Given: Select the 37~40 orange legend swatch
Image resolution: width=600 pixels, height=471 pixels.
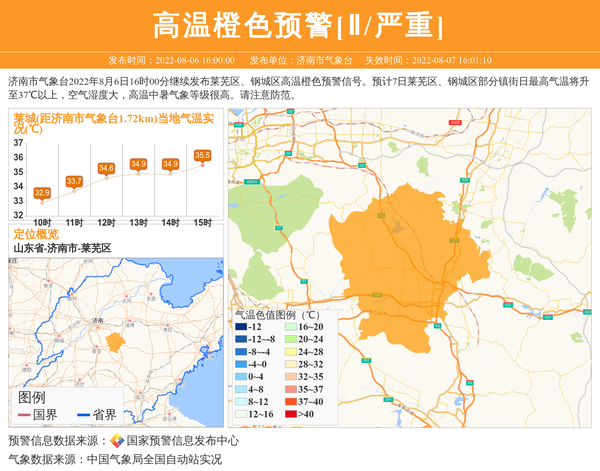Looking at the screenshot, I should click(290, 402).
